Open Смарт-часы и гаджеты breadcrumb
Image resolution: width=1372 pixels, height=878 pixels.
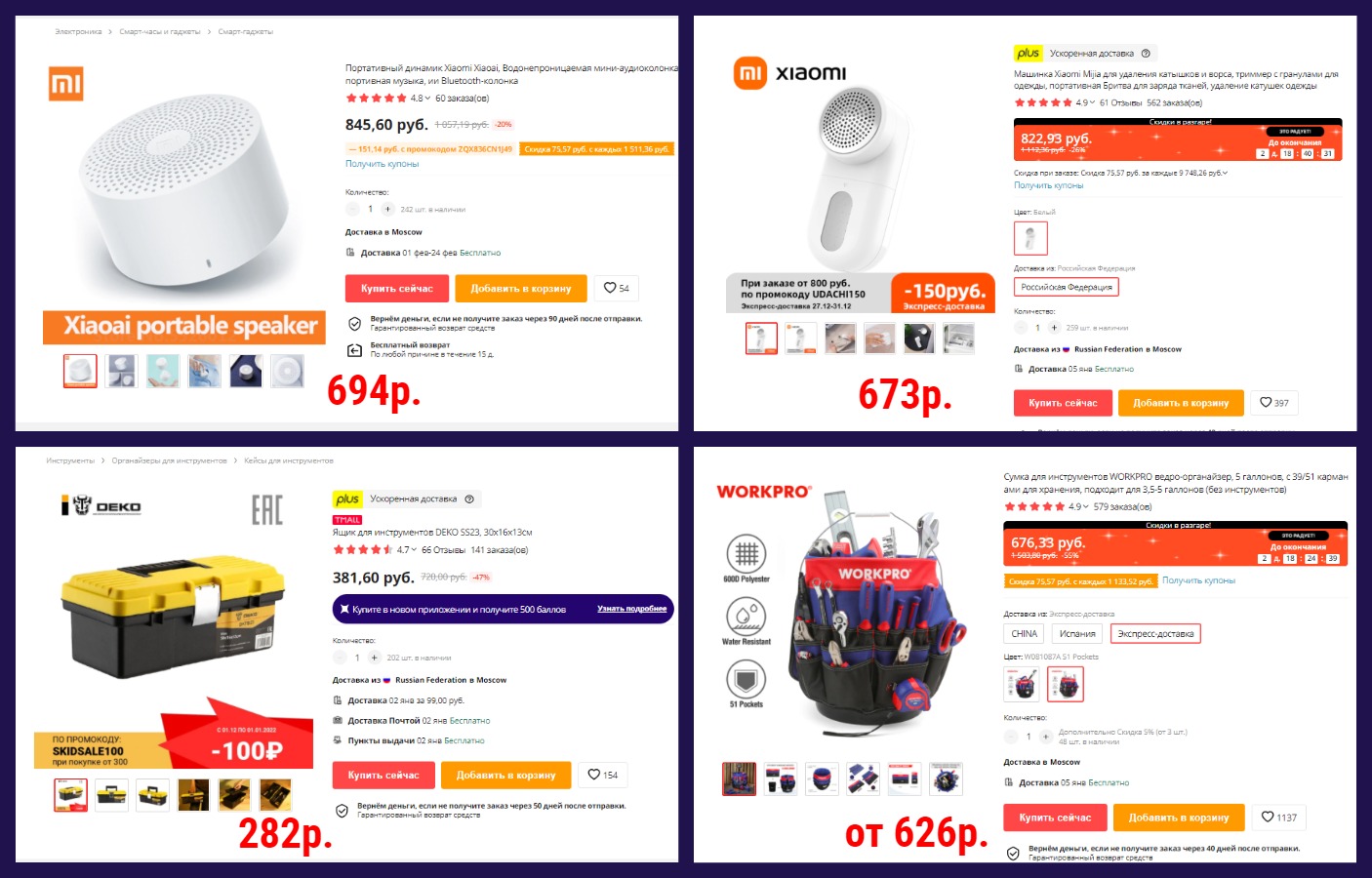click(160, 32)
